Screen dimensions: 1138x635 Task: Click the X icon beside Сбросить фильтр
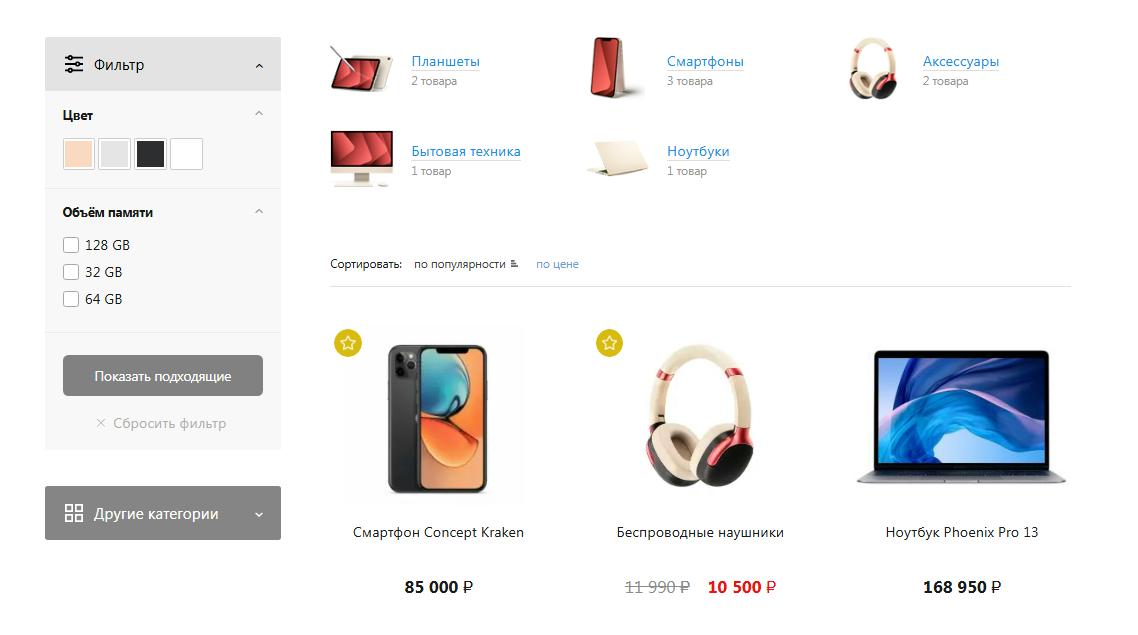(101, 423)
